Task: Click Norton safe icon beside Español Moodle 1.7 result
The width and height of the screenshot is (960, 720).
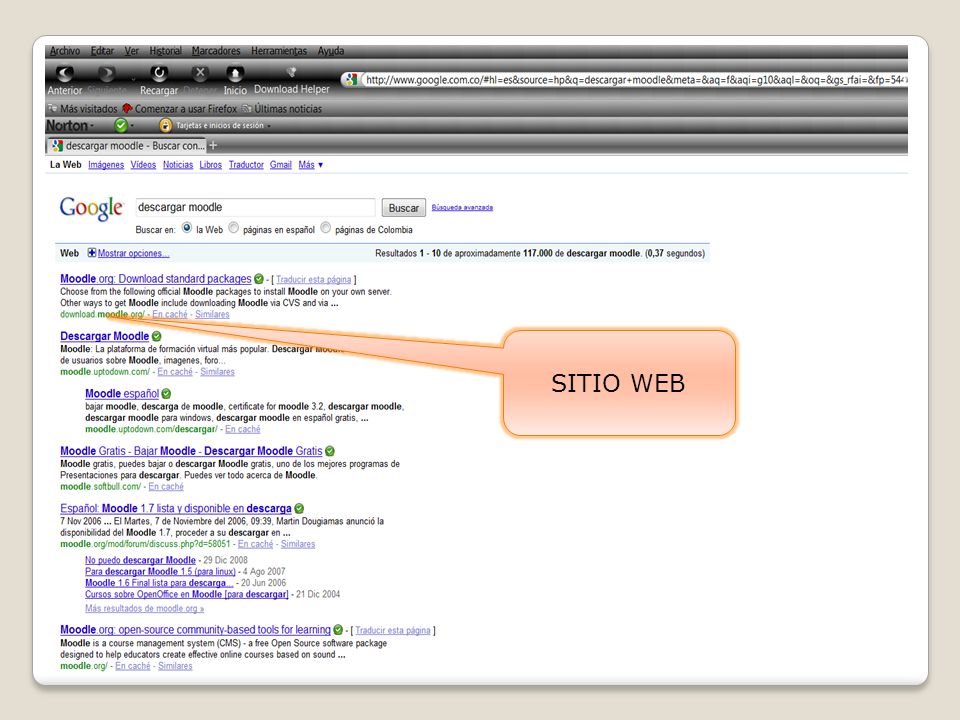Action: tap(299, 508)
